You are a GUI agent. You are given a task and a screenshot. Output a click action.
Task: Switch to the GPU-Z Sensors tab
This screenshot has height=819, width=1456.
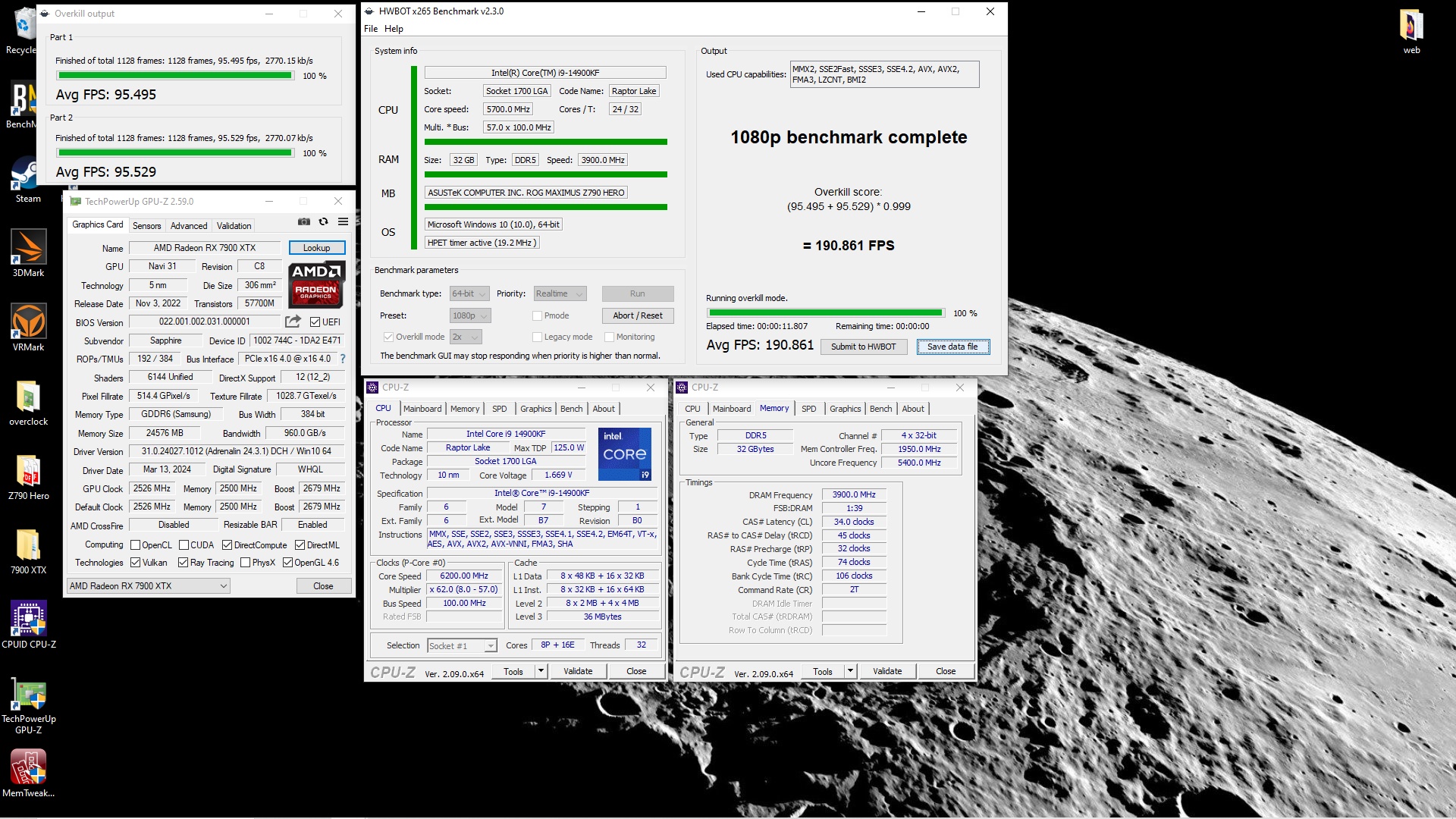146,226
